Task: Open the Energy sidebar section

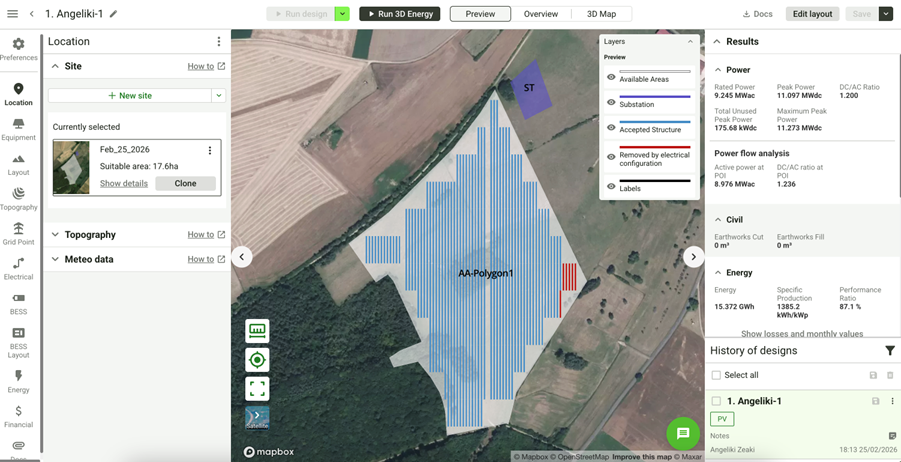Action: (x=18, y=381)
